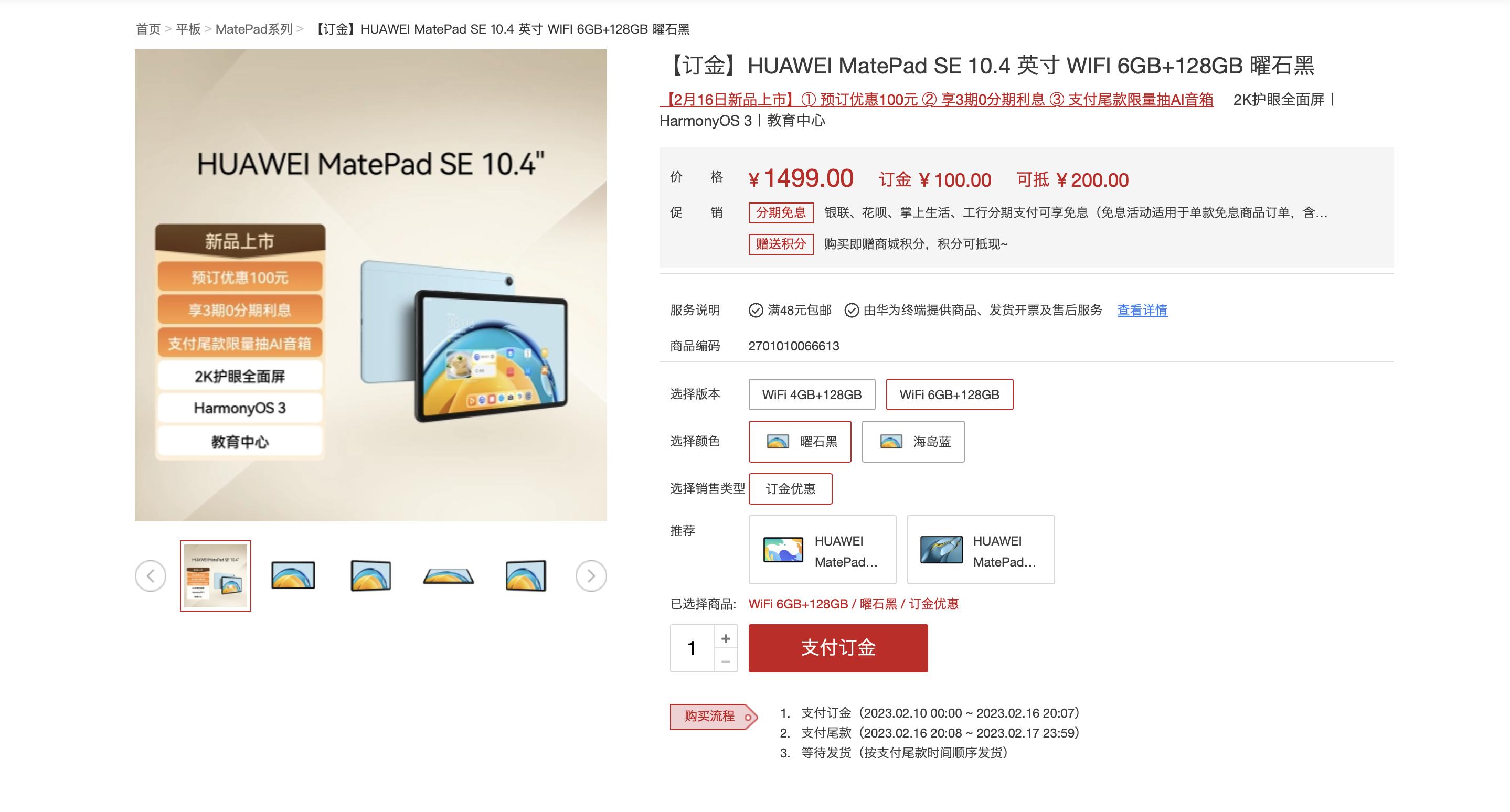The width and height of the screenshot is (1510, 812).
Task: Decrease quantity with the minus button
Action: 726,661
